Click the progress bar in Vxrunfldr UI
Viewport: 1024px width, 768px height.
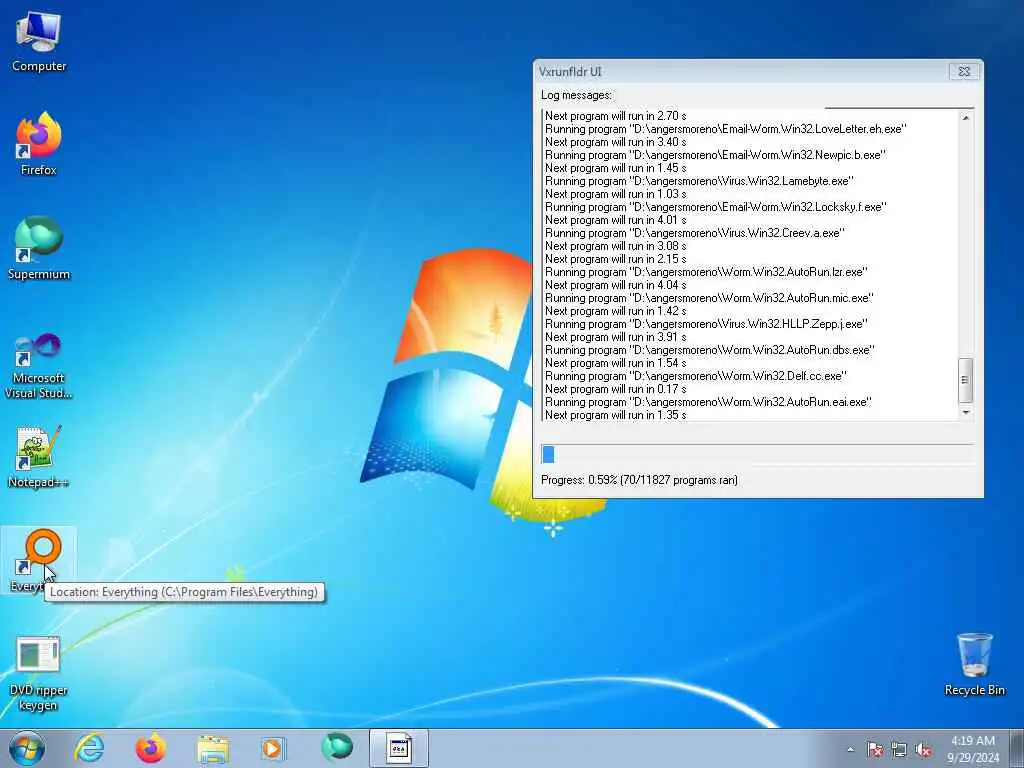757,455
